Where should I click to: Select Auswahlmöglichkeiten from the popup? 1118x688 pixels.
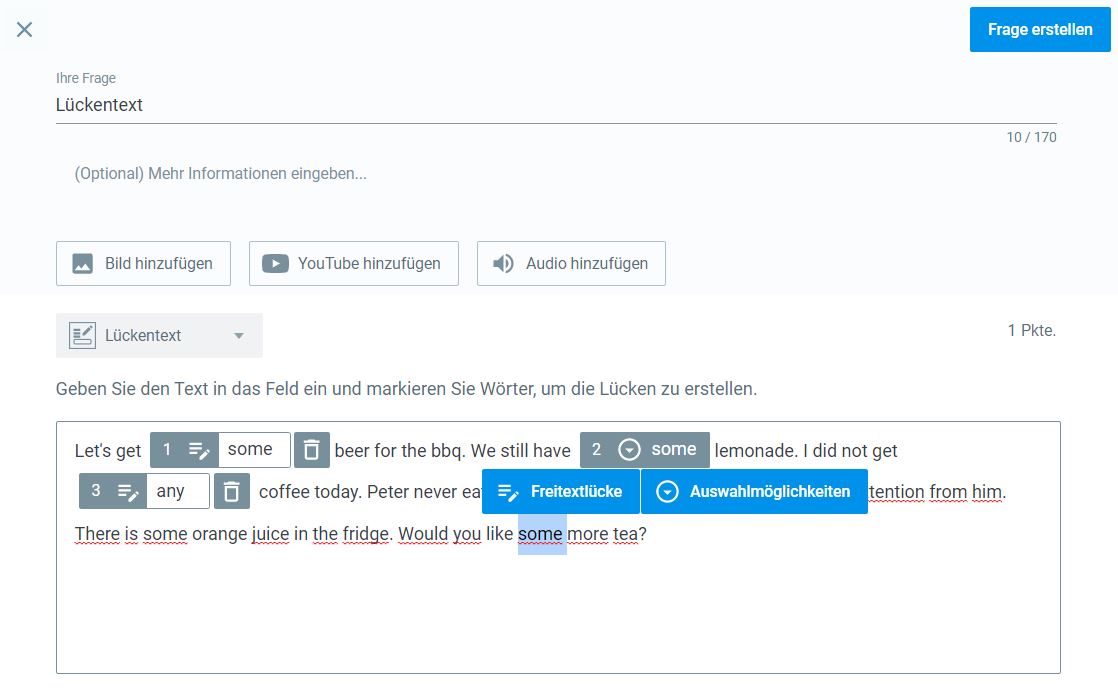click(x=754, y=491)
